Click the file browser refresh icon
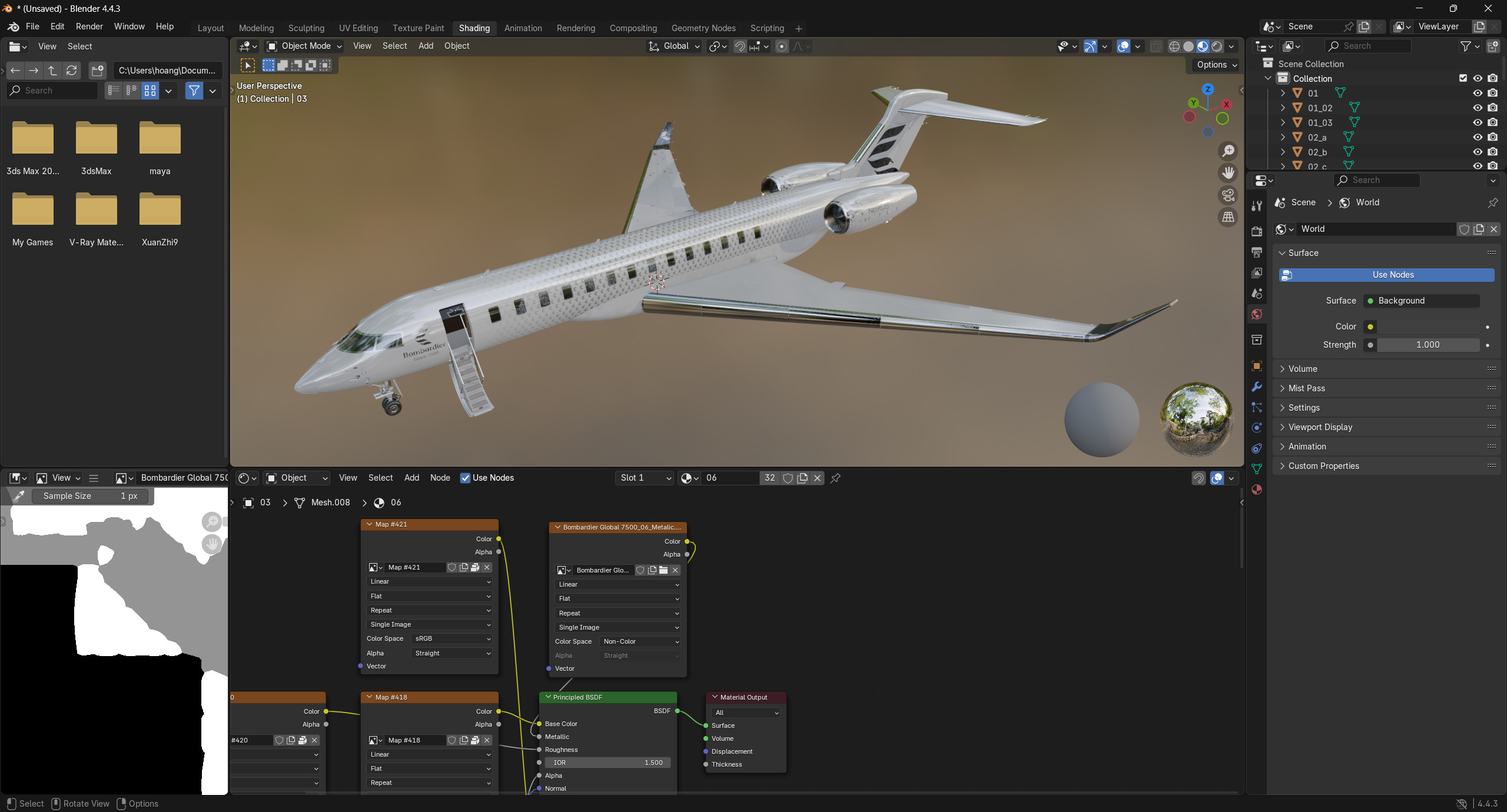1507x812 pixels. tap(72, 71)
